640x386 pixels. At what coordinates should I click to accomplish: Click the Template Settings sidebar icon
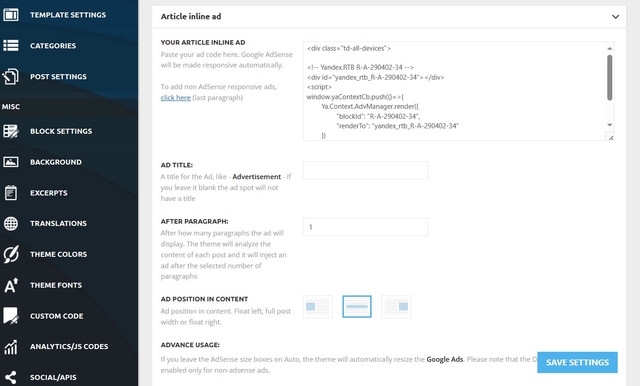[x=11, y=15]
